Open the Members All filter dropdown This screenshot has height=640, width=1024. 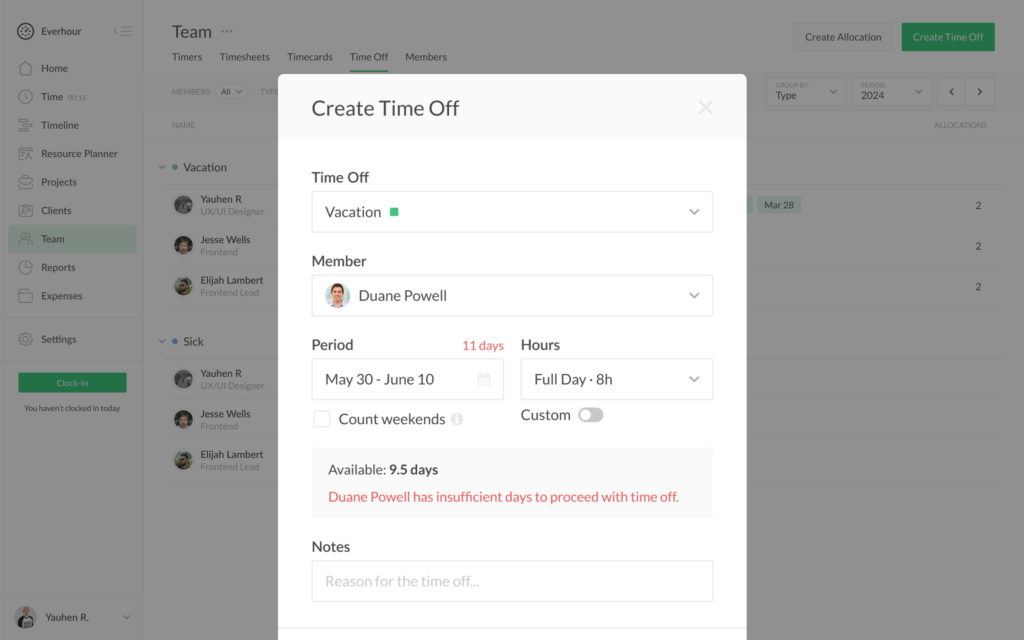click(x=231, y=92)
